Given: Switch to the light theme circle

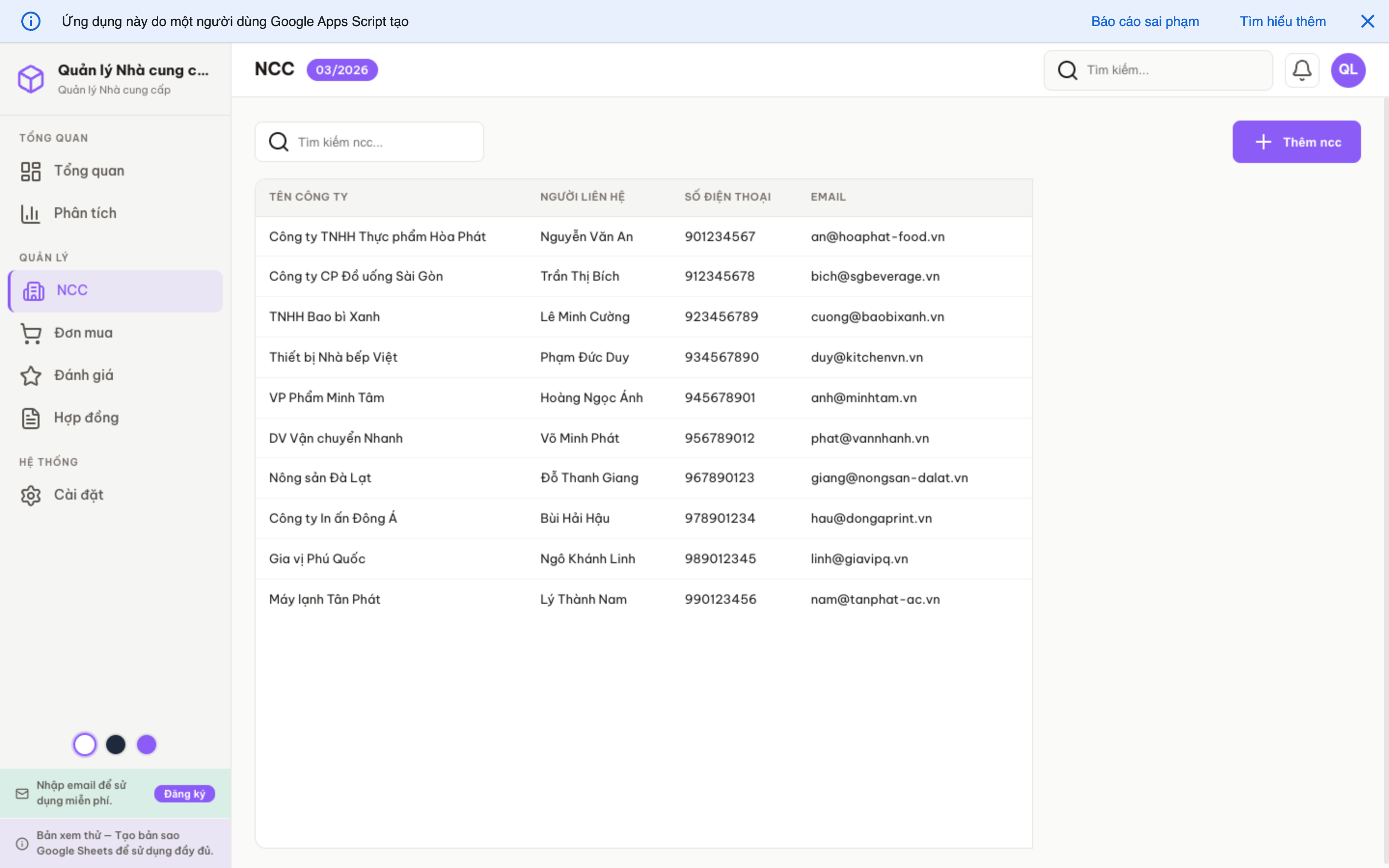Looking at the screenshot, I should [x=85, y=744].
